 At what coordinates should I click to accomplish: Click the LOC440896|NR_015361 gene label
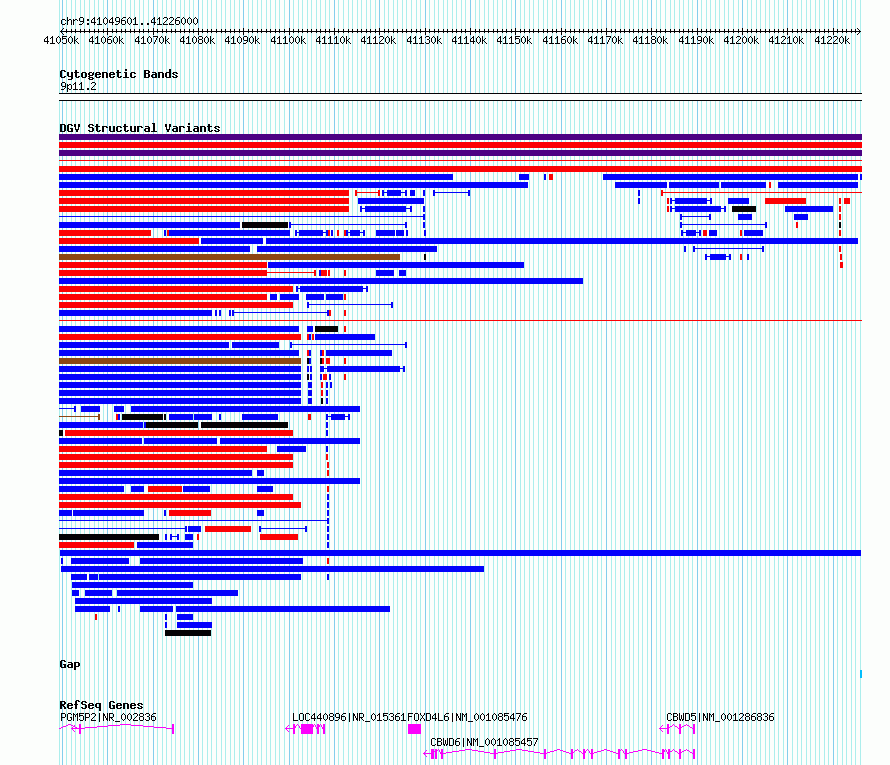click(350, 717)
